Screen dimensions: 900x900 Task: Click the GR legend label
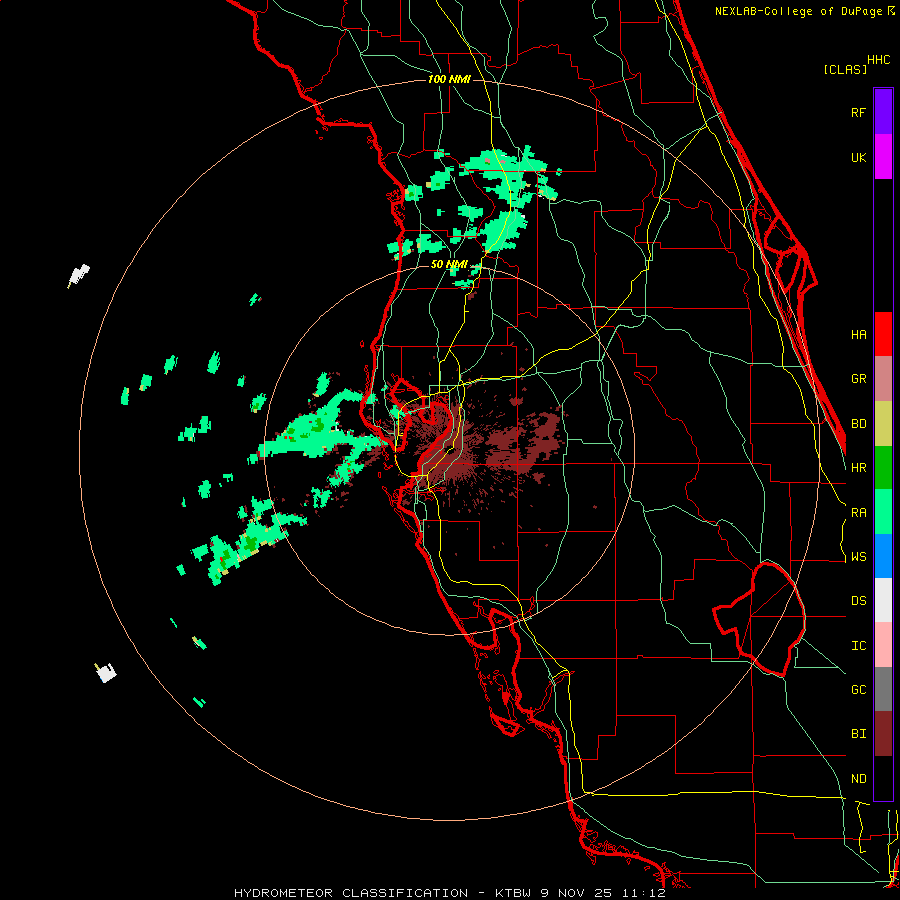[x=858, y=379]
